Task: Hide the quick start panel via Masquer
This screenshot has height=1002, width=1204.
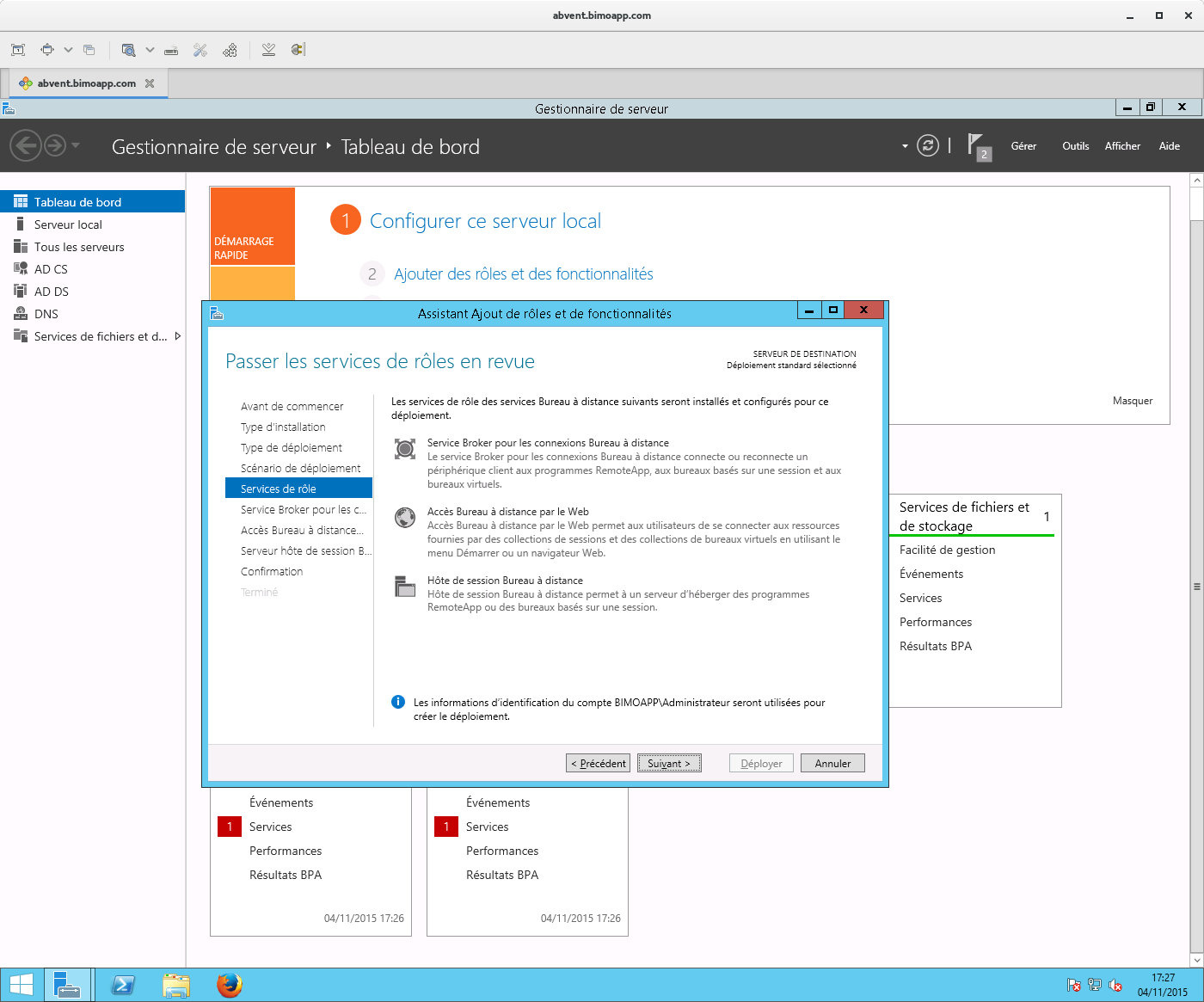Action: (1133, 400)
